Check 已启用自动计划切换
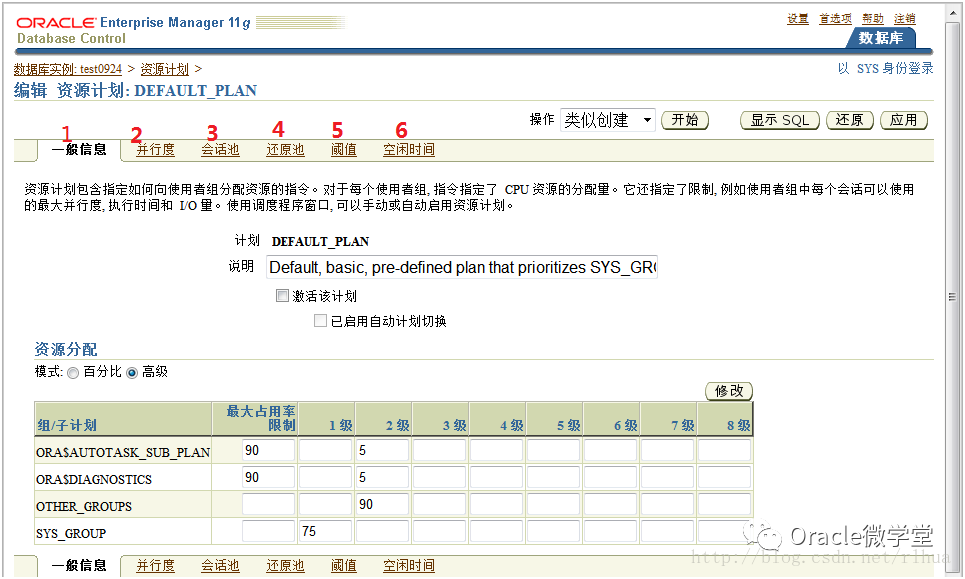 click(320, 319)
